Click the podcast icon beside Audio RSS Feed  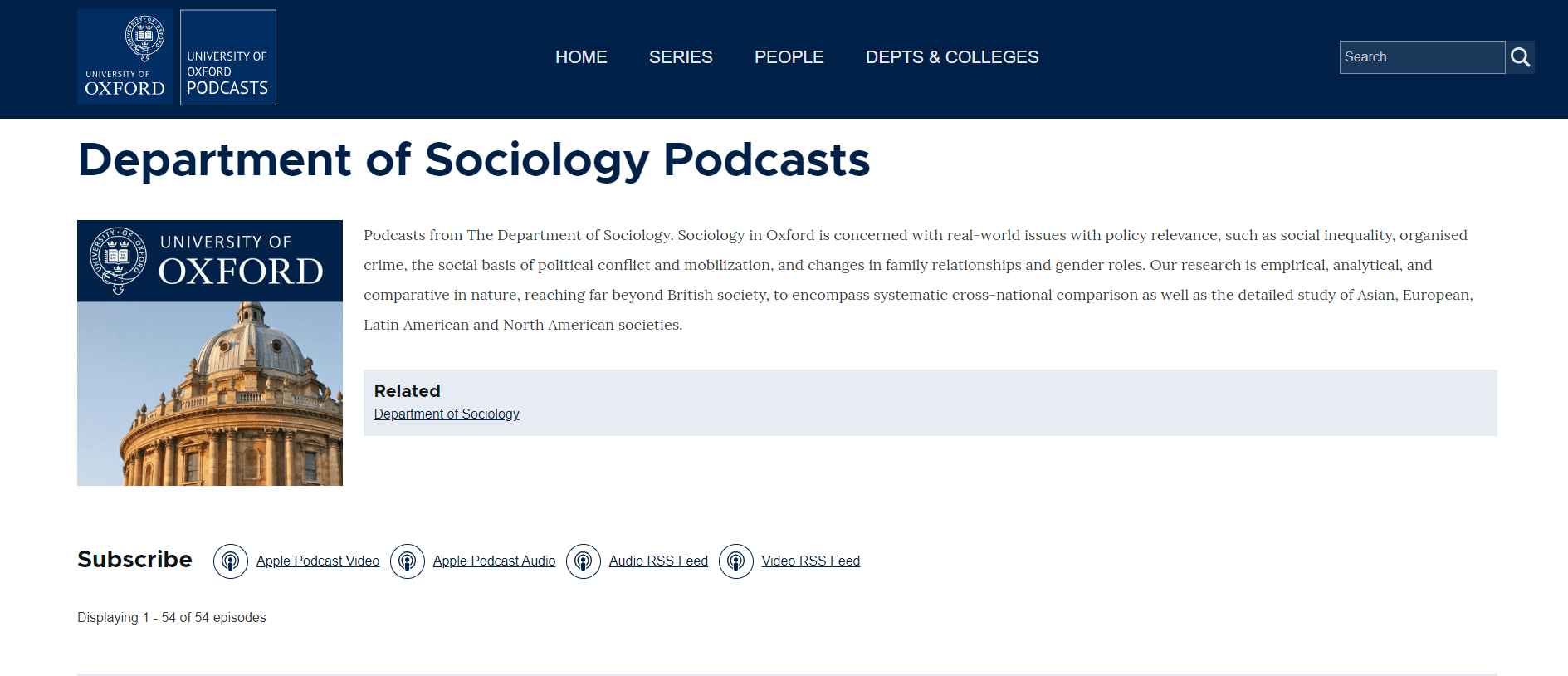584,561
